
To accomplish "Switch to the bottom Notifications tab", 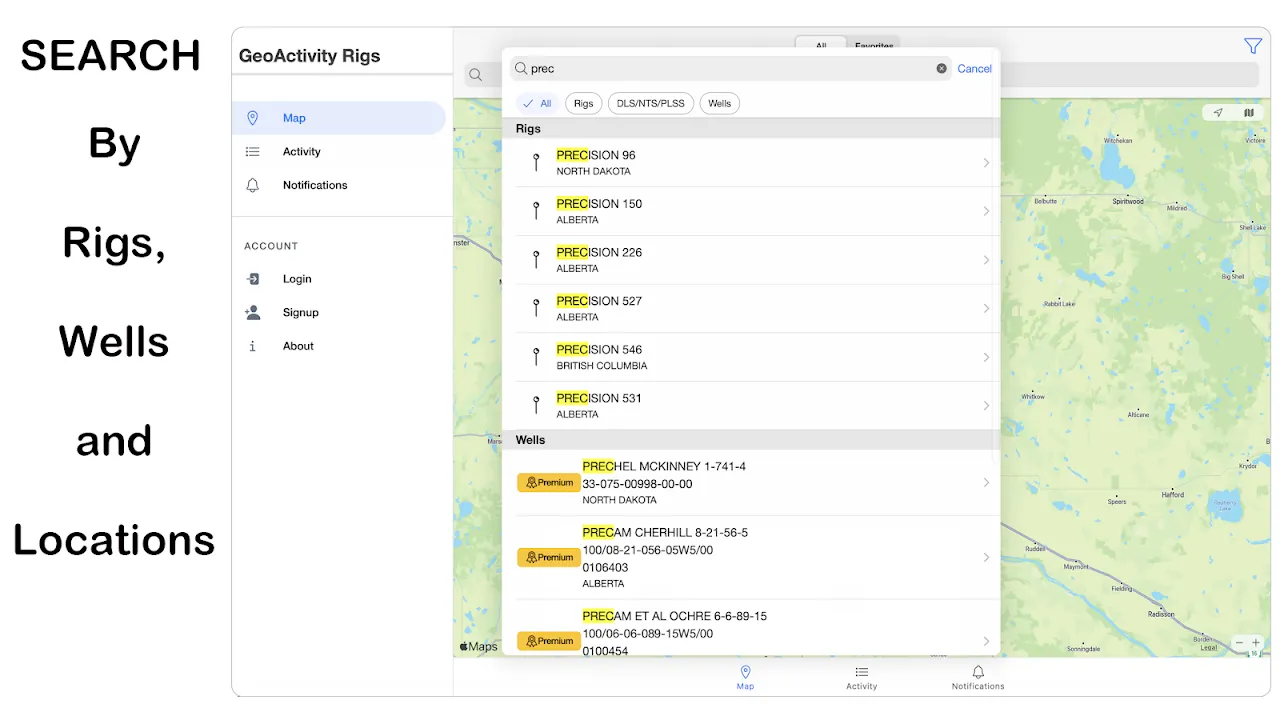I will pyautogui.click(x=978, y=678).
